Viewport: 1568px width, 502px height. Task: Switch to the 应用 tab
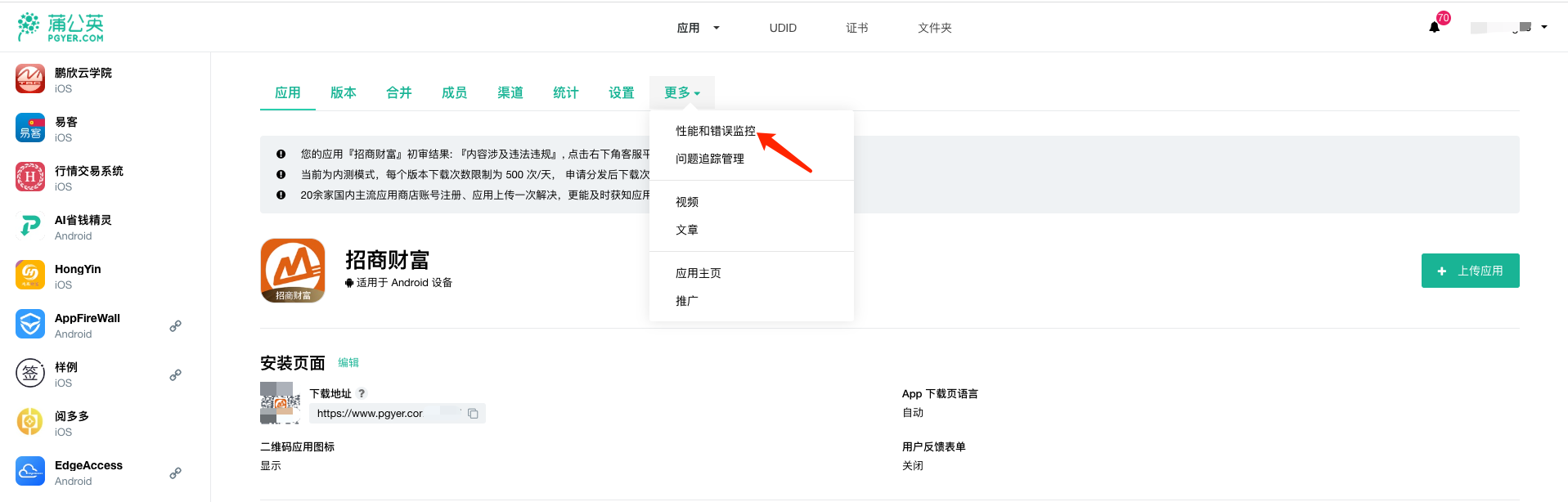(x=288, y=93)
